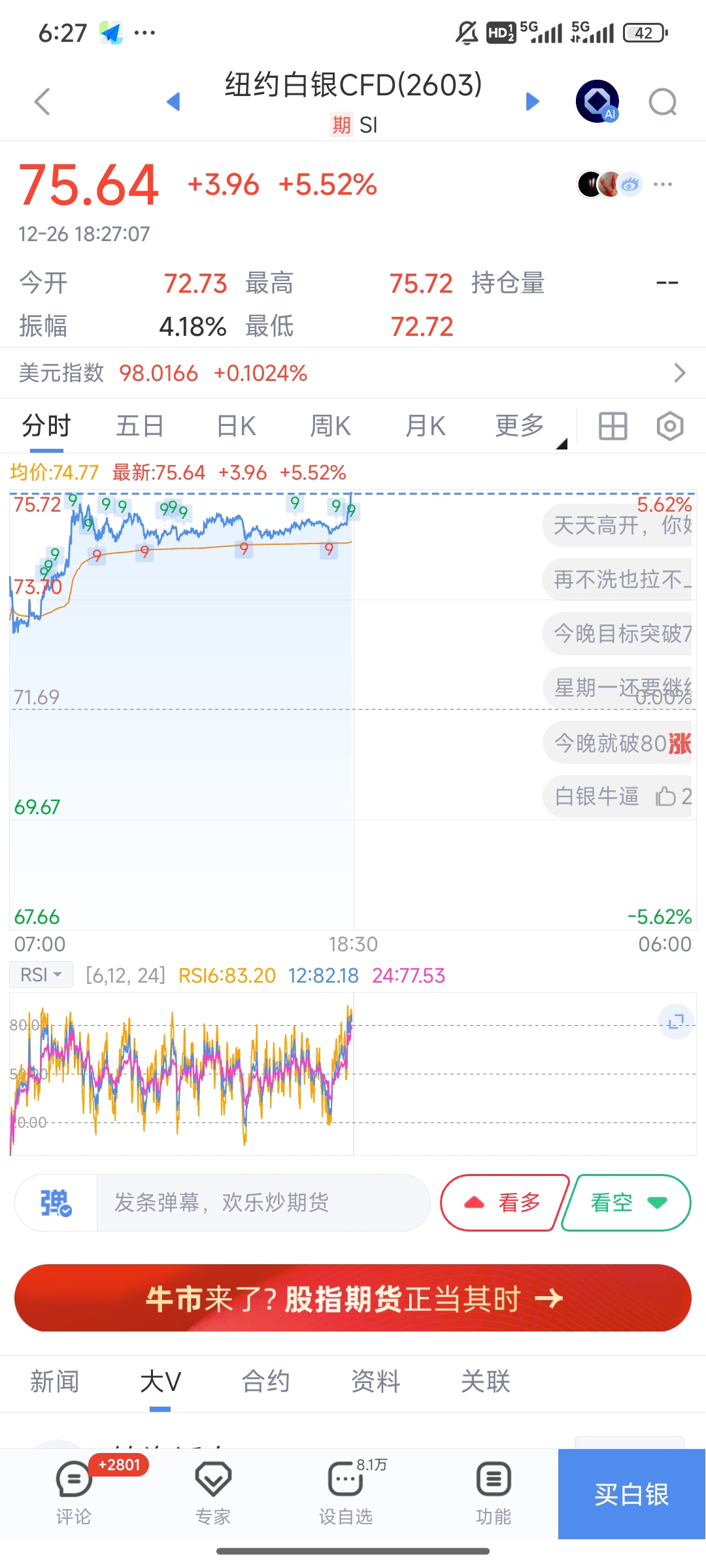Screen dimensions: 706x1568
Task: Open 牛市来了 stock index futures banner
Action: tap(353, 1298)
